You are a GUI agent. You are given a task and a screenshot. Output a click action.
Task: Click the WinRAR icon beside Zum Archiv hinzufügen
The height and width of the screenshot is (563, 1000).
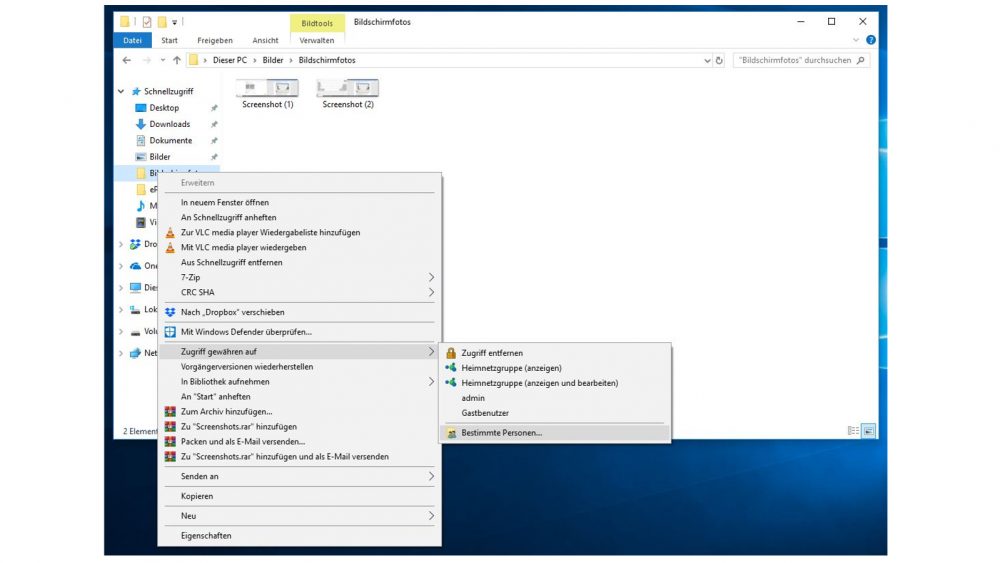170,412
